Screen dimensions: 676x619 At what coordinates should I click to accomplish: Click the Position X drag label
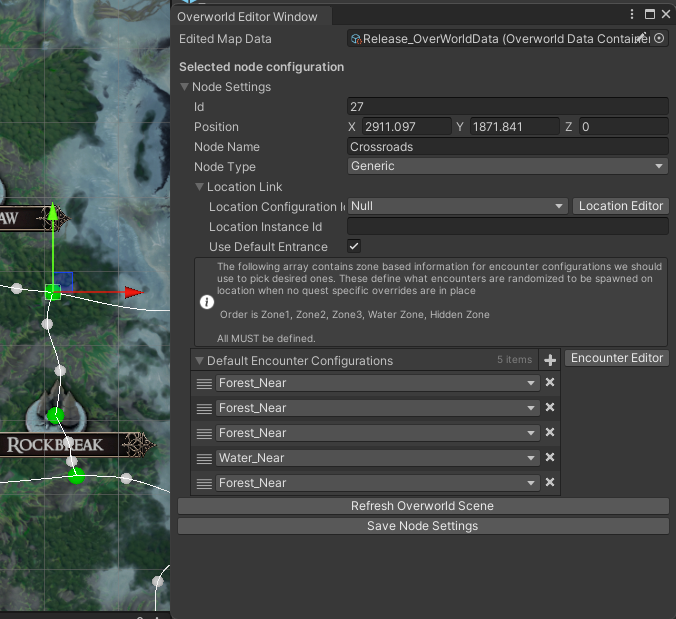coord(352,127)
